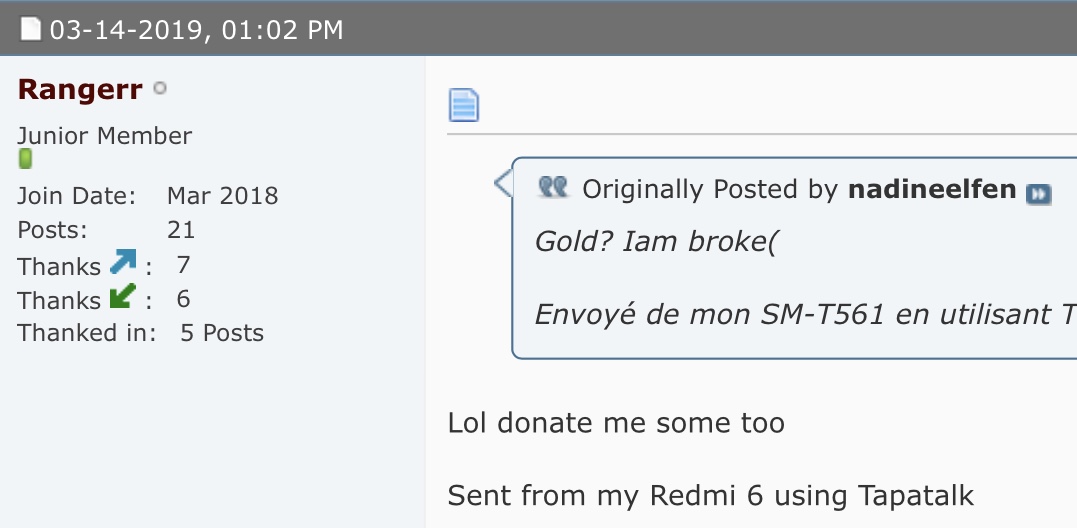Click the Thanked in 5 Posts text
The height and width of the screenshot is (528, 1077).
[140, 333]
